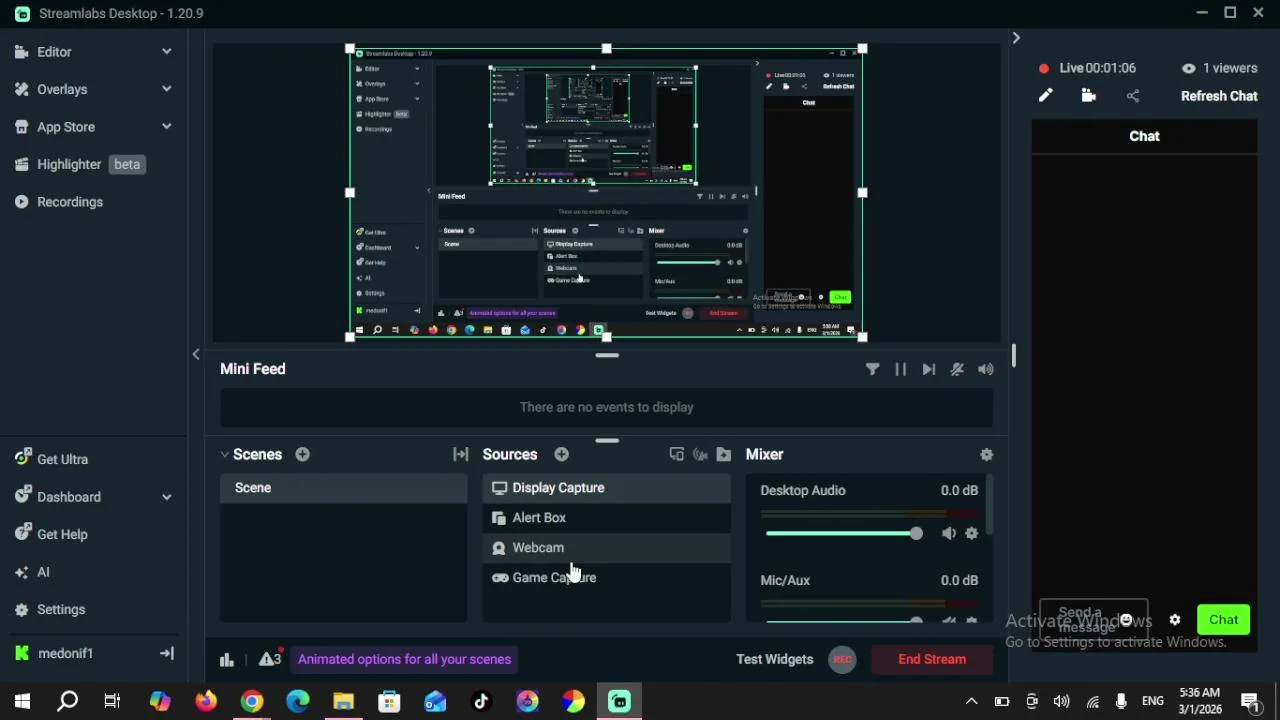Edit stream info with pencil icon
Viewport: 1280px width, 720px height.
[1045, 96]
